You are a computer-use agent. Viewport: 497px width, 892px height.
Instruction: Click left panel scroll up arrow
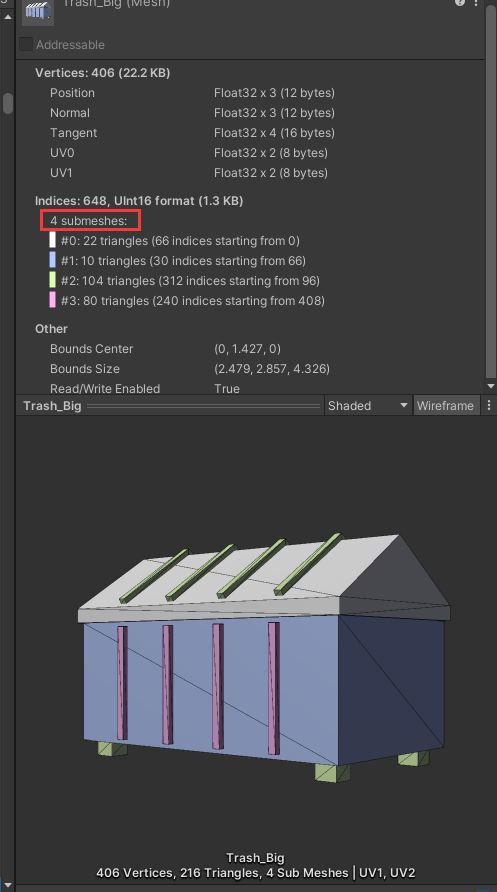tap(7, 17)
